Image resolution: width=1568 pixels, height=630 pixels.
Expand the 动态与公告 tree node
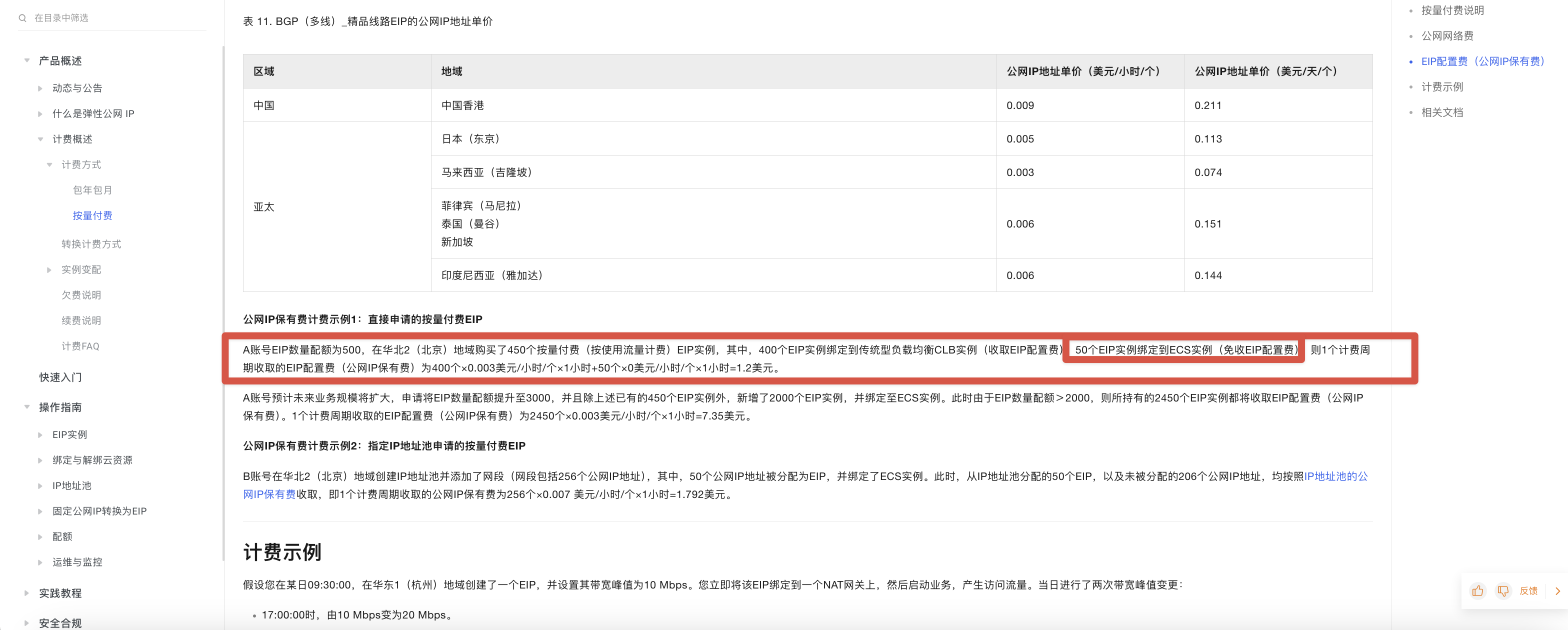coord(40,88)
